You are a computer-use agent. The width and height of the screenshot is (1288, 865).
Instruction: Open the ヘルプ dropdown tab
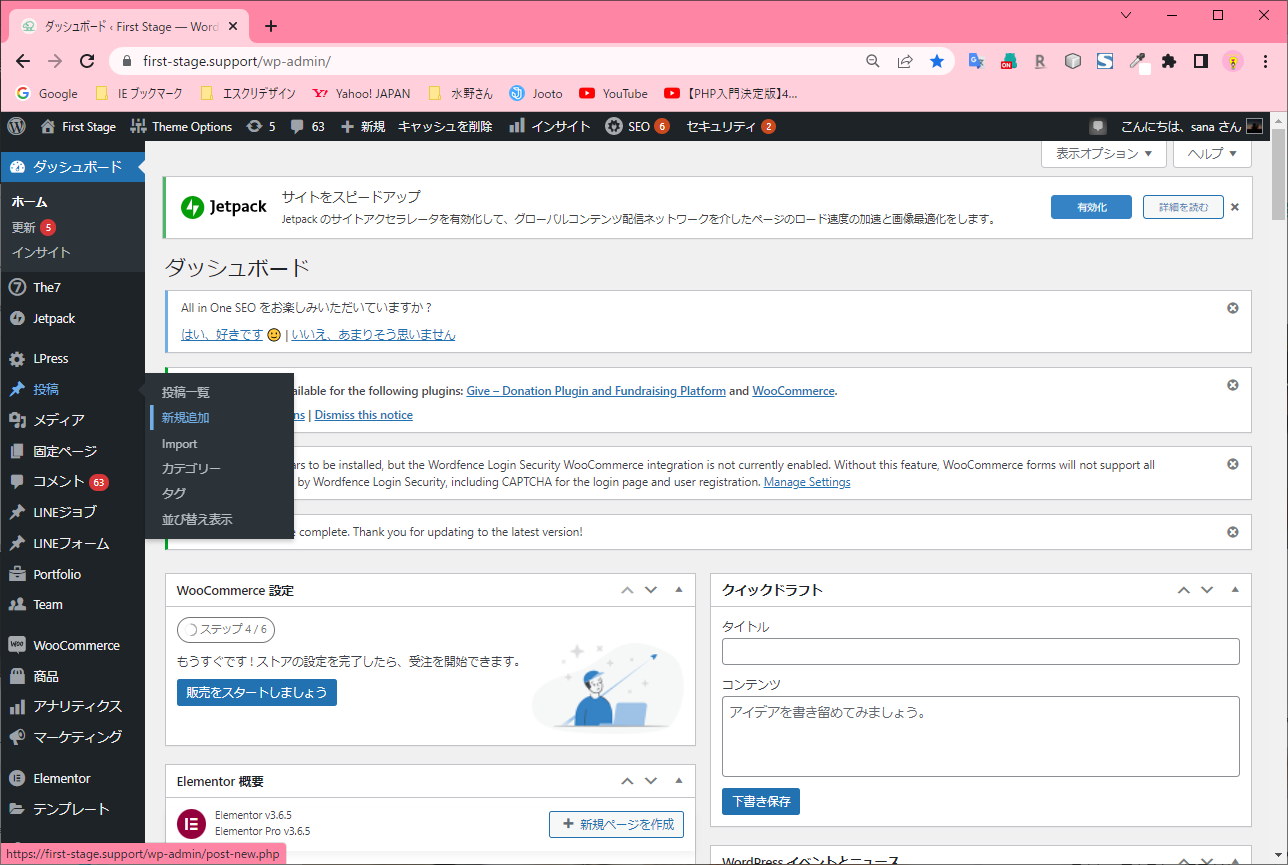(1212, 154)
